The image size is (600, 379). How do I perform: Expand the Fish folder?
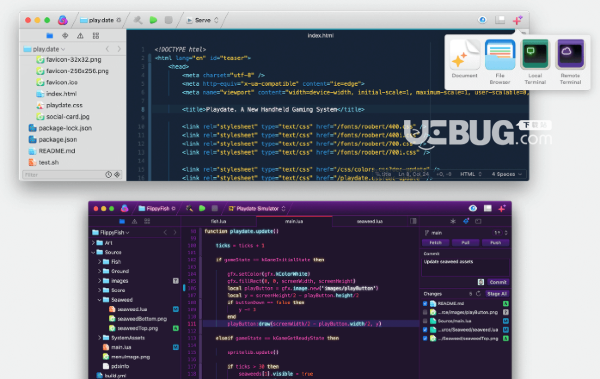point(99,262)
